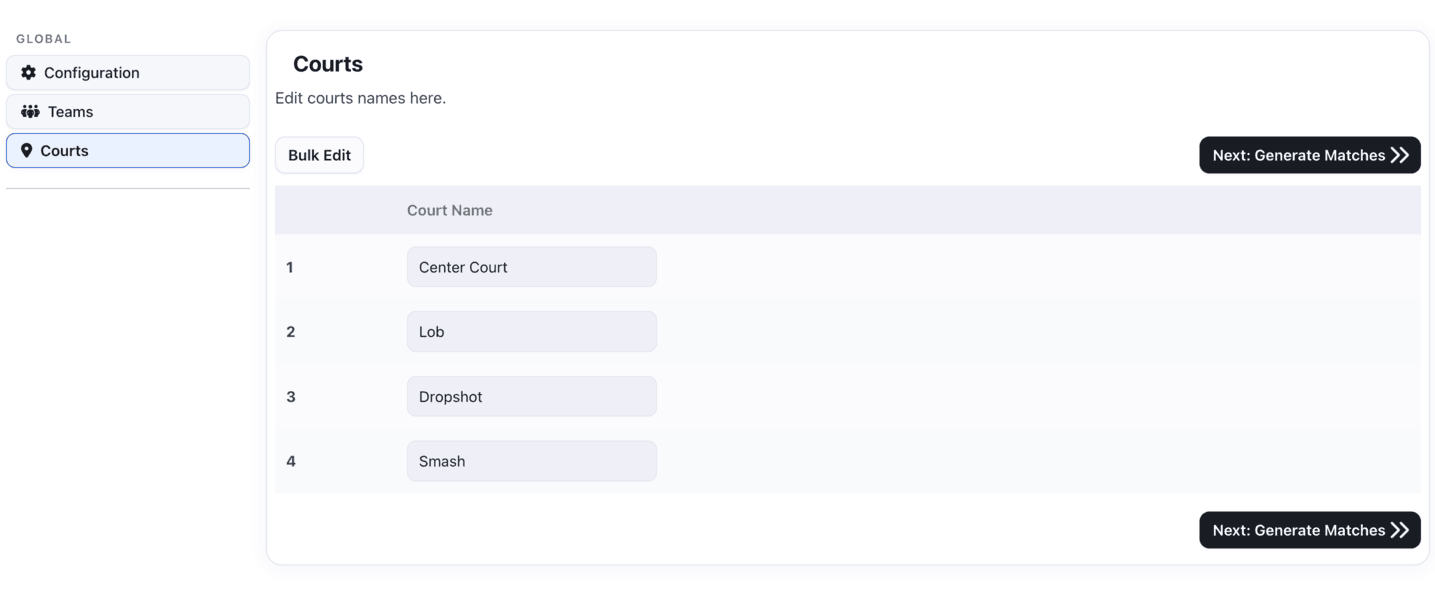Click the Courts page heading
This screenshot has height=591, width=1435.
(327, 63)
